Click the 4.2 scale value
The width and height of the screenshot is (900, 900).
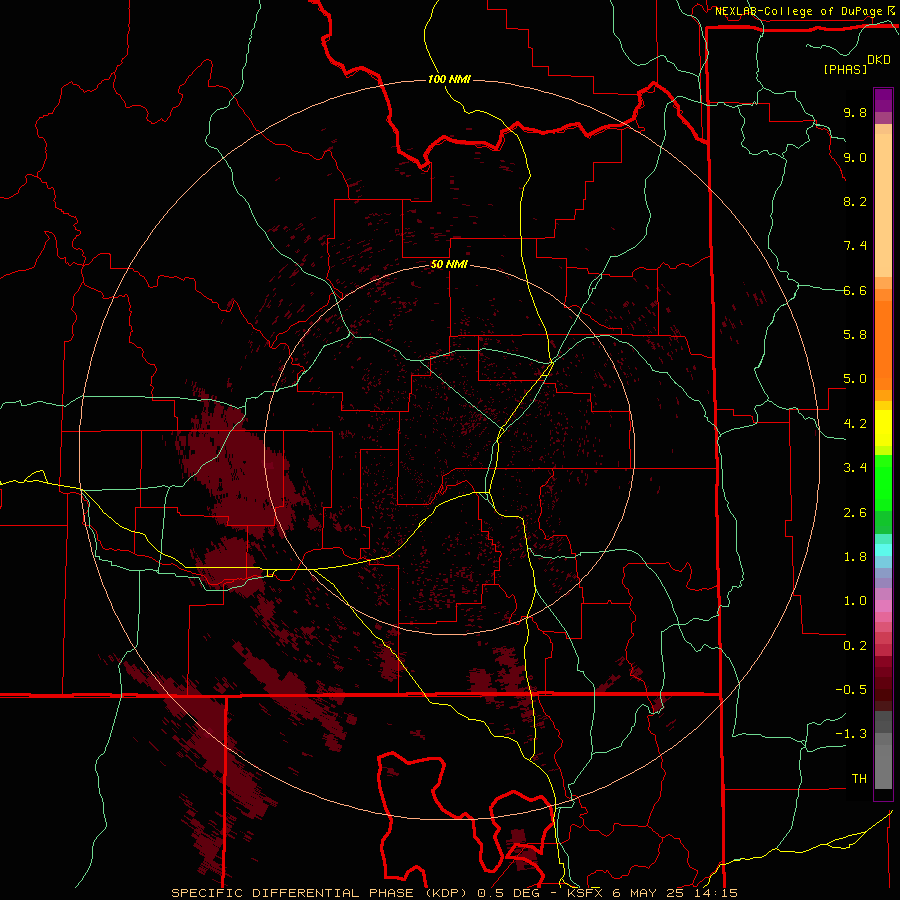click(855, 424)
